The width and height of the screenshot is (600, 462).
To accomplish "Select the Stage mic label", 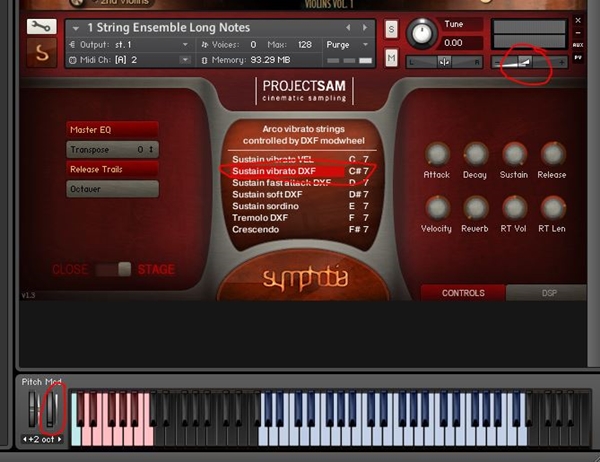I will (156, 269).
